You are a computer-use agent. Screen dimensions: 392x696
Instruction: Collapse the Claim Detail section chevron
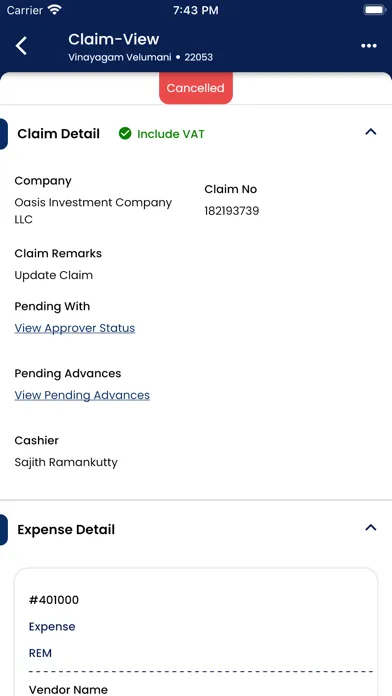[371, 132]
